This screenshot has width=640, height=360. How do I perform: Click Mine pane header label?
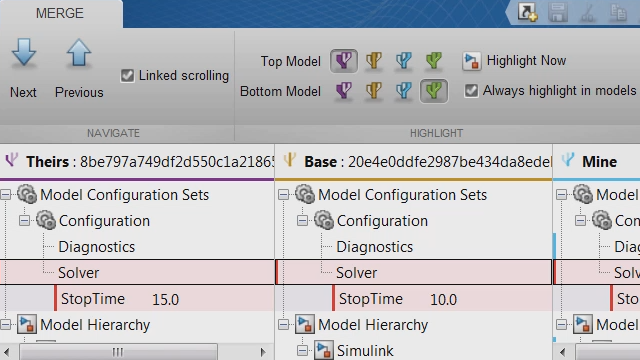599,162
